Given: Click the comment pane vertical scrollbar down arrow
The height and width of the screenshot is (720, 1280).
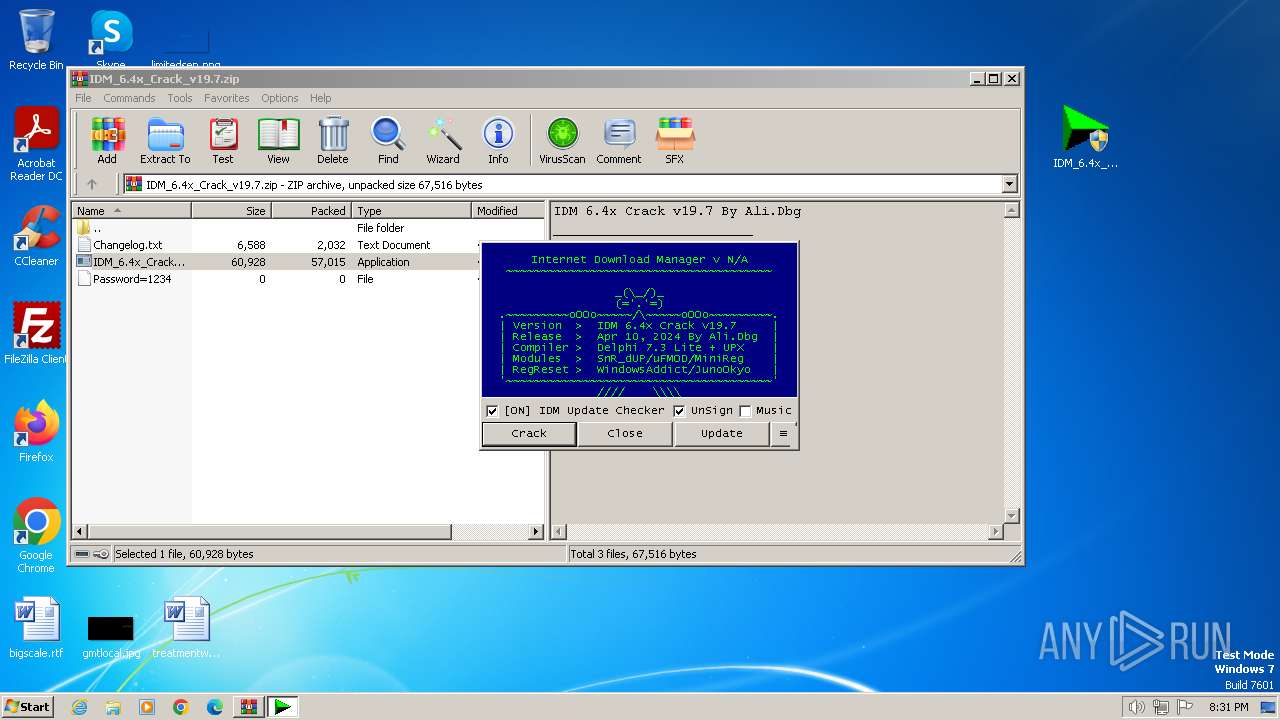Looking at the screenshot, I should click(x=1011, y=516).
